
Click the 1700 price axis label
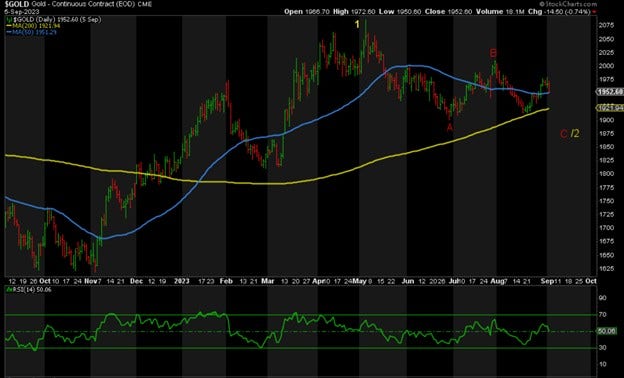[606, 228]
